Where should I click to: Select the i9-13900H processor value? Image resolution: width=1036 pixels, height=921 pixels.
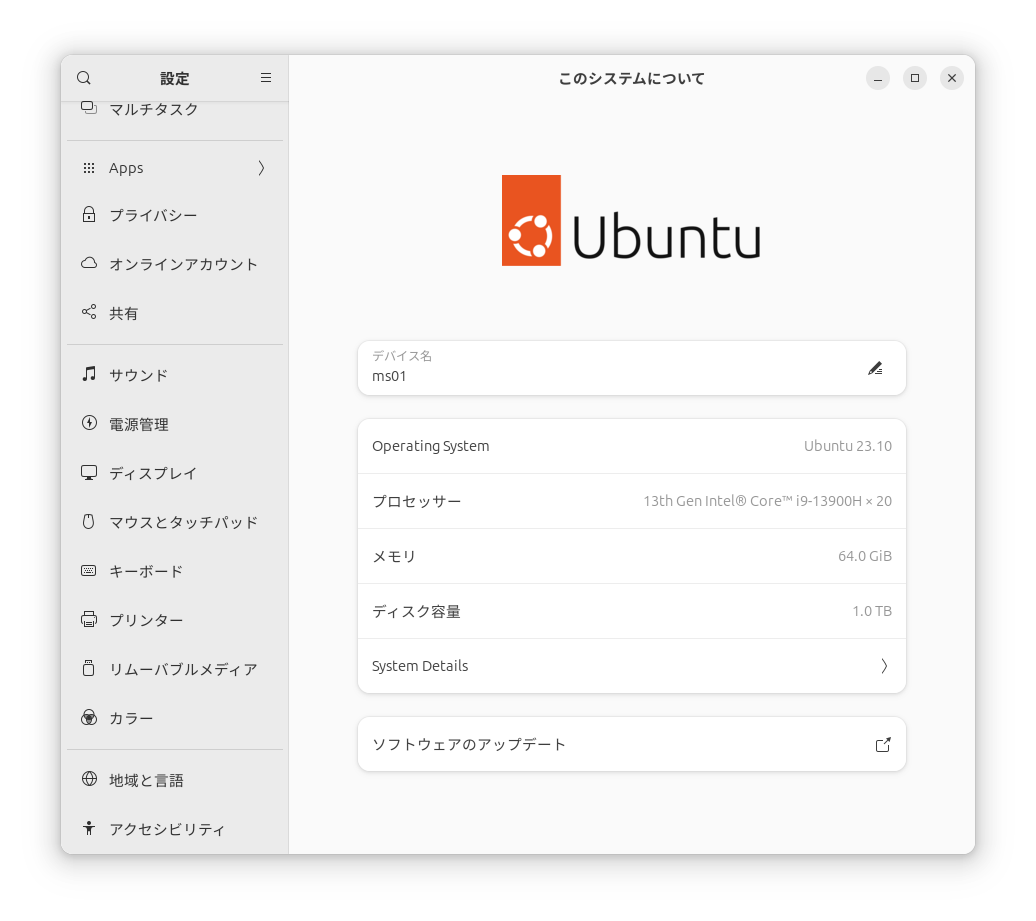pyautogui.click(x=768, y=501)
